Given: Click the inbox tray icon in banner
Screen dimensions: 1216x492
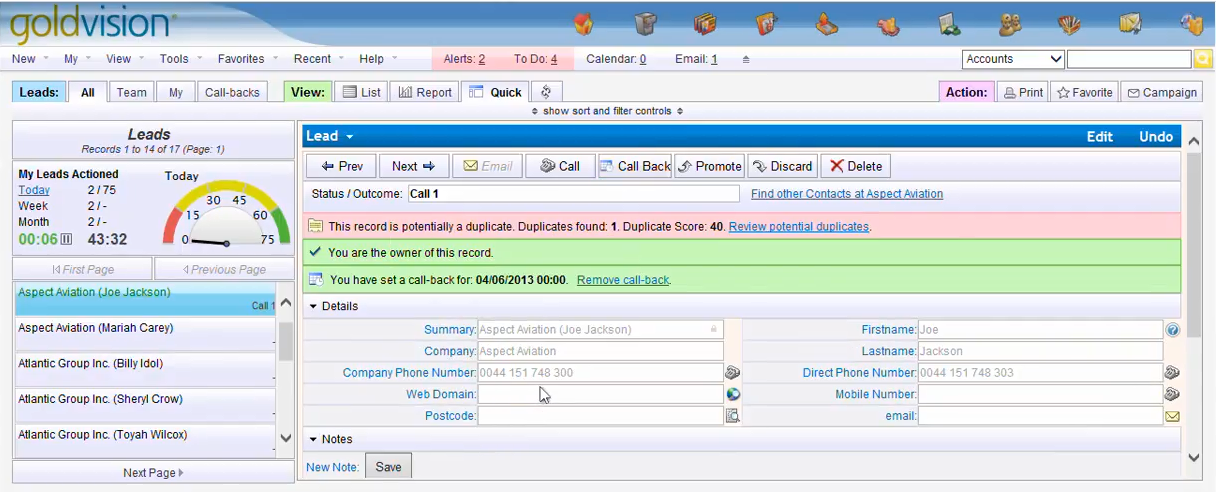Looking at the screenshot, I should pos(827,24).
